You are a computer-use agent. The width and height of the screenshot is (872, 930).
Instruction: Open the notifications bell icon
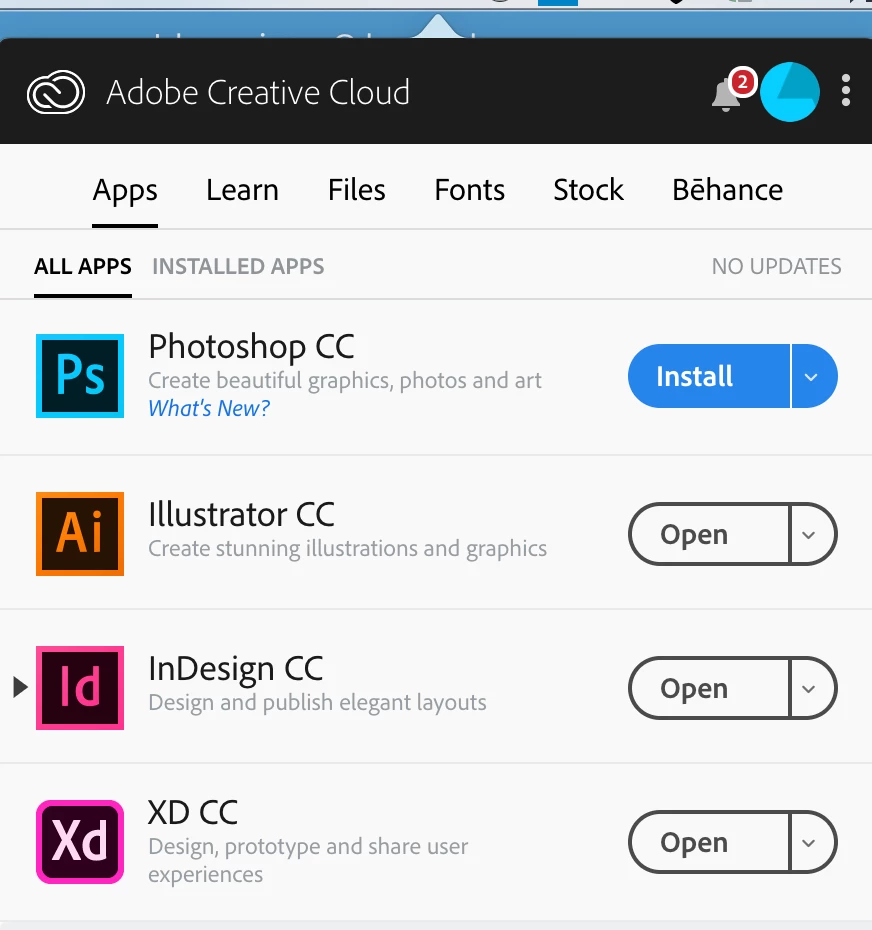[726, 95]
